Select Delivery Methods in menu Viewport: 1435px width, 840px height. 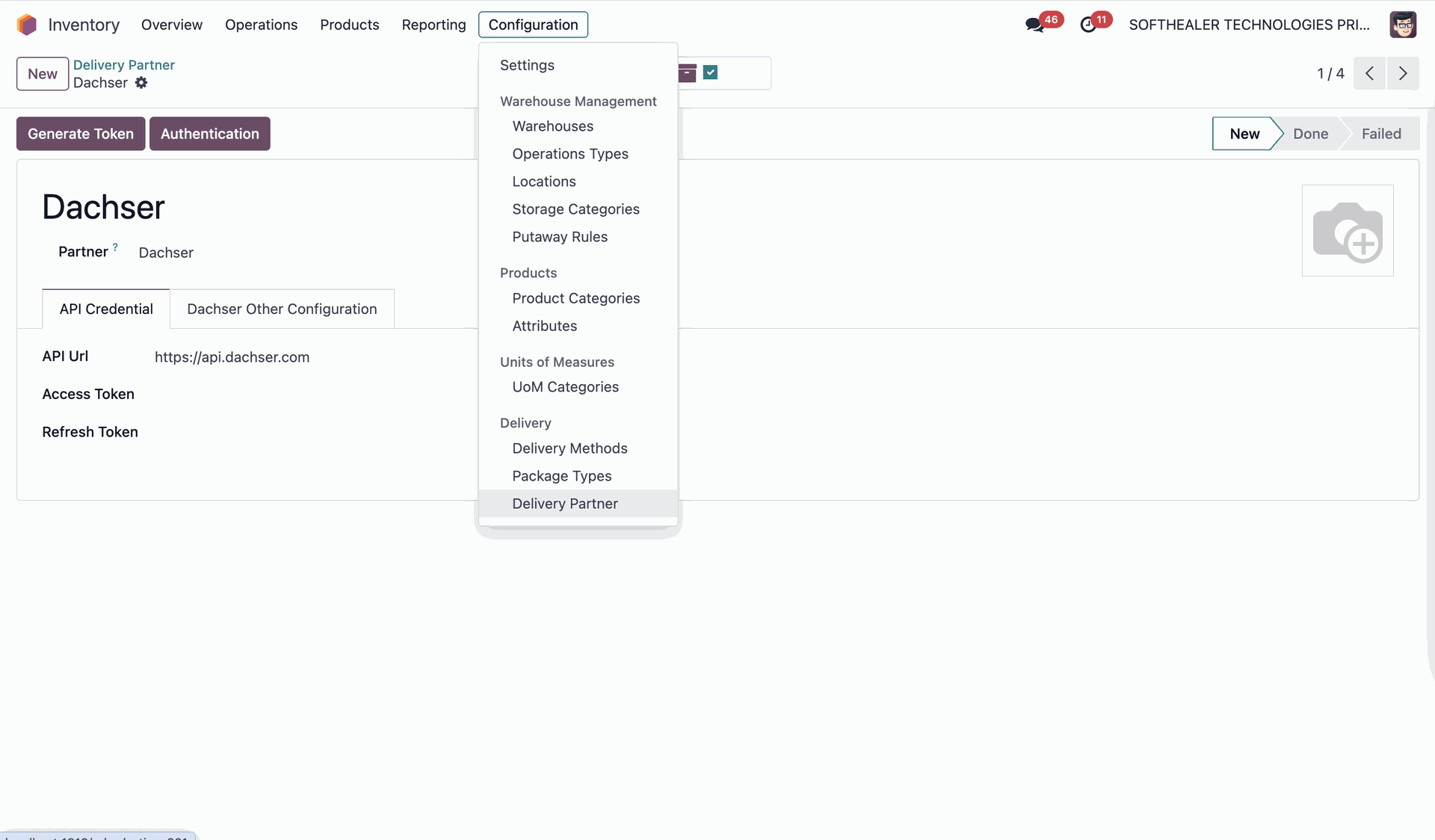coord(570,448)
